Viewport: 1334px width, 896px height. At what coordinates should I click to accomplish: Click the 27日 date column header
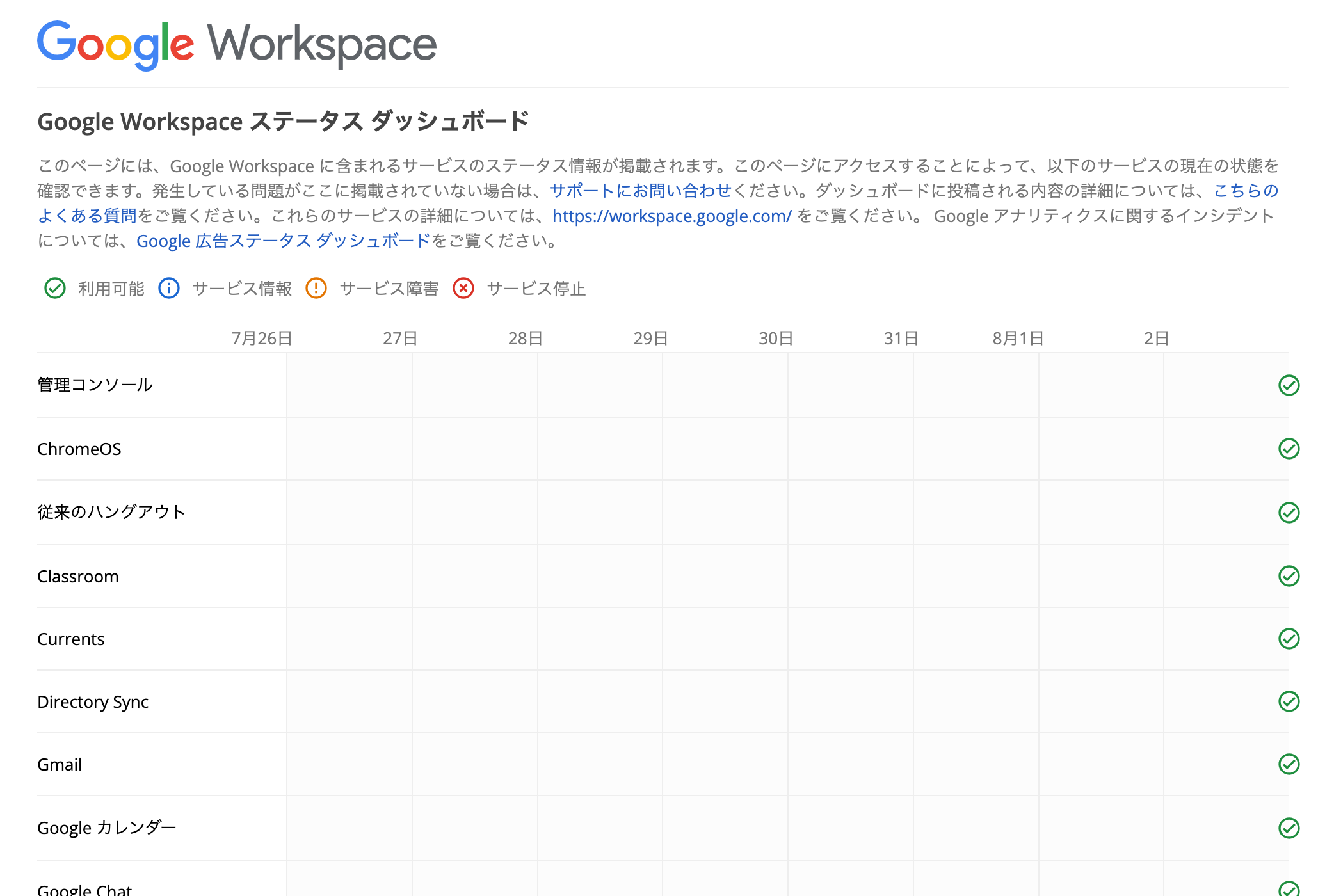pos(400,339)
